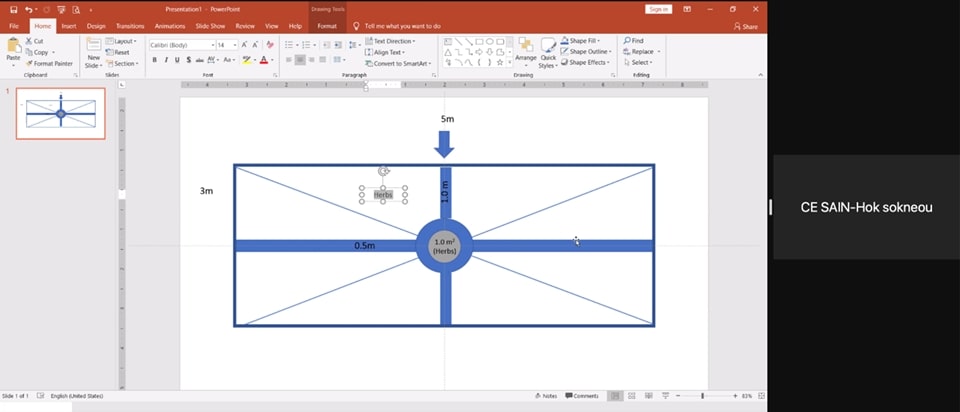The height and width of the screenshot is (412, 960).
Task: Click the Share button
Action: coord(744,26)
